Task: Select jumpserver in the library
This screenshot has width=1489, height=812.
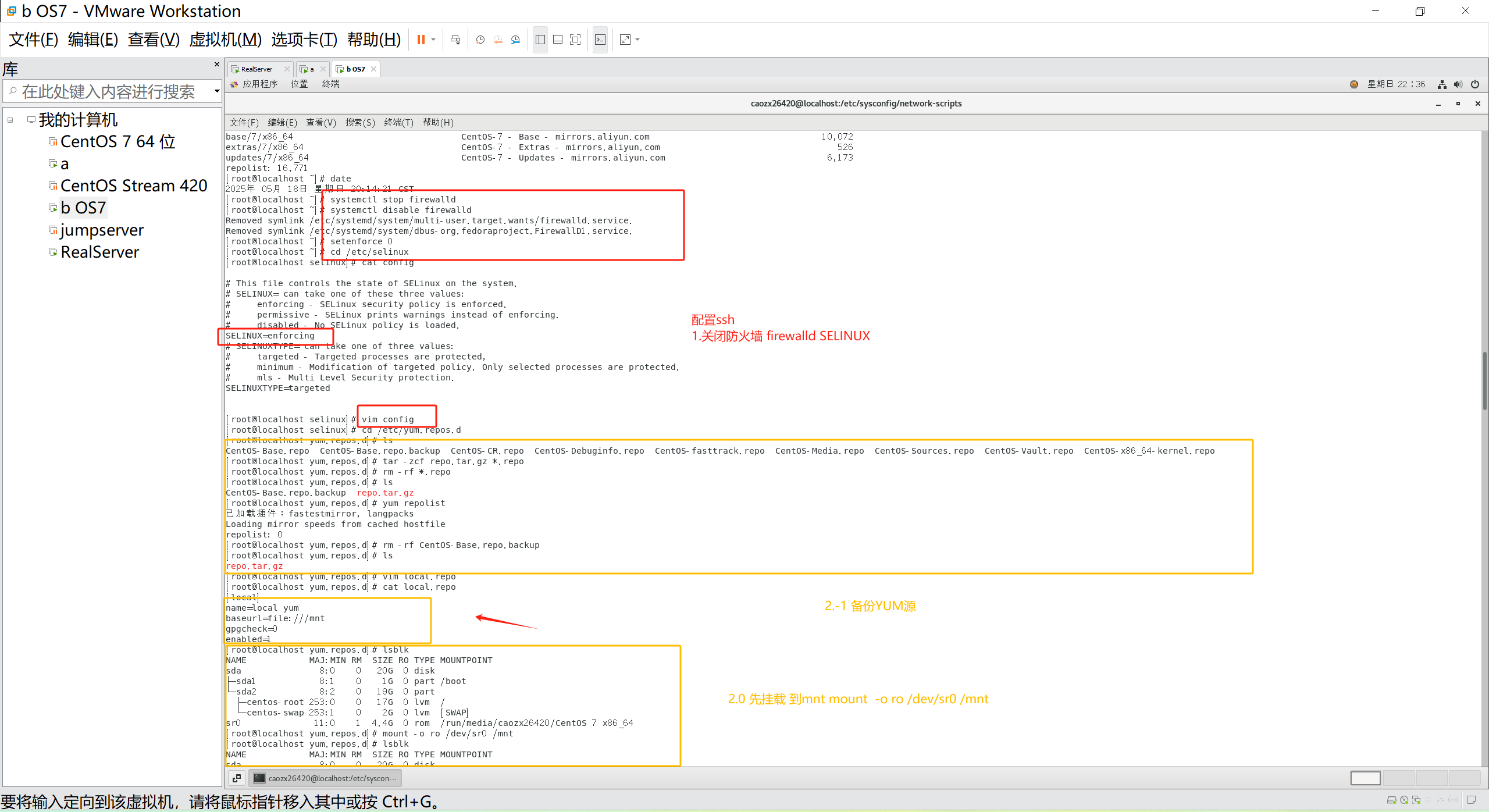Action: coord(102,230)
